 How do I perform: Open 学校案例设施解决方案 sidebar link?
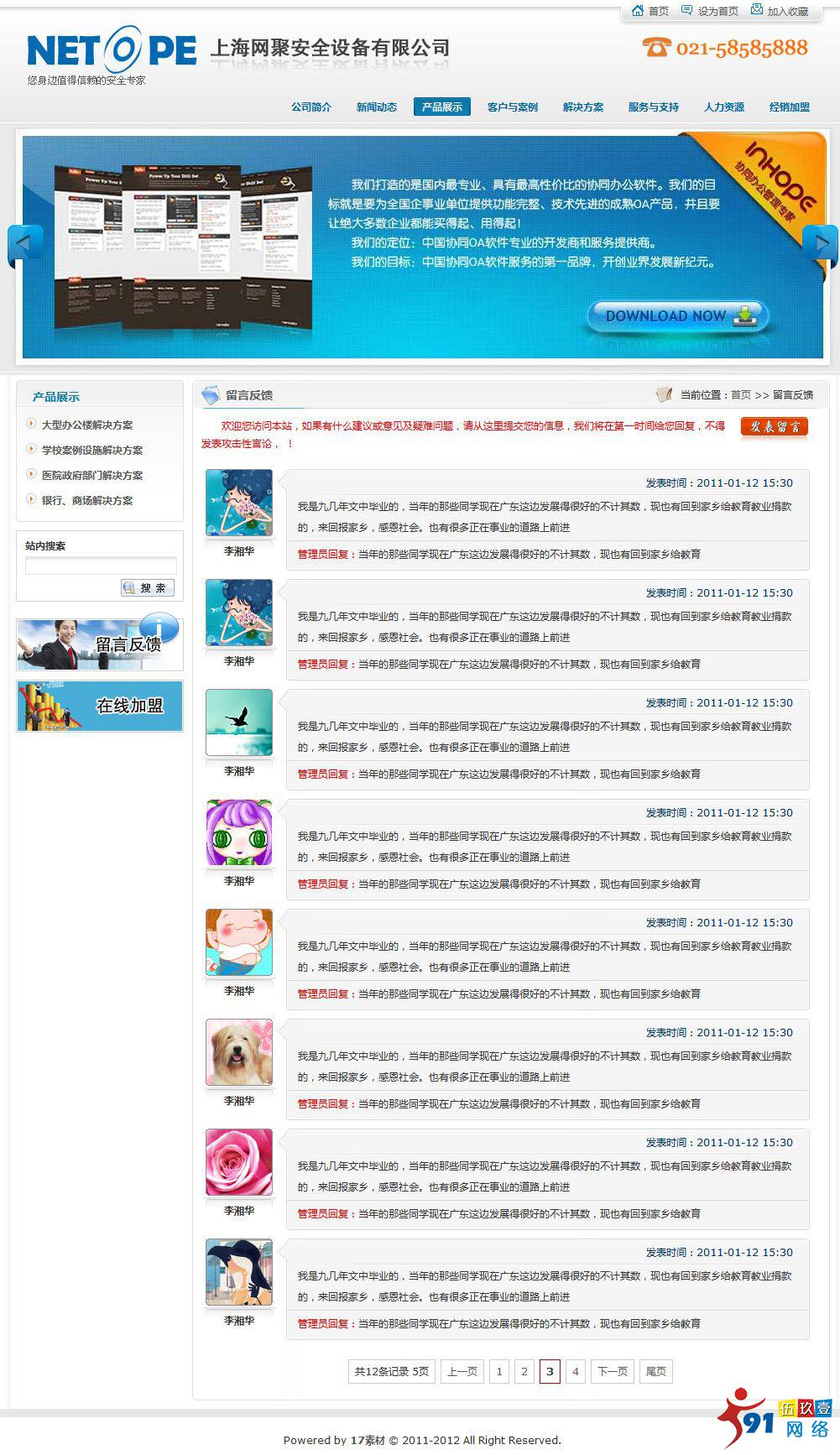92,451
